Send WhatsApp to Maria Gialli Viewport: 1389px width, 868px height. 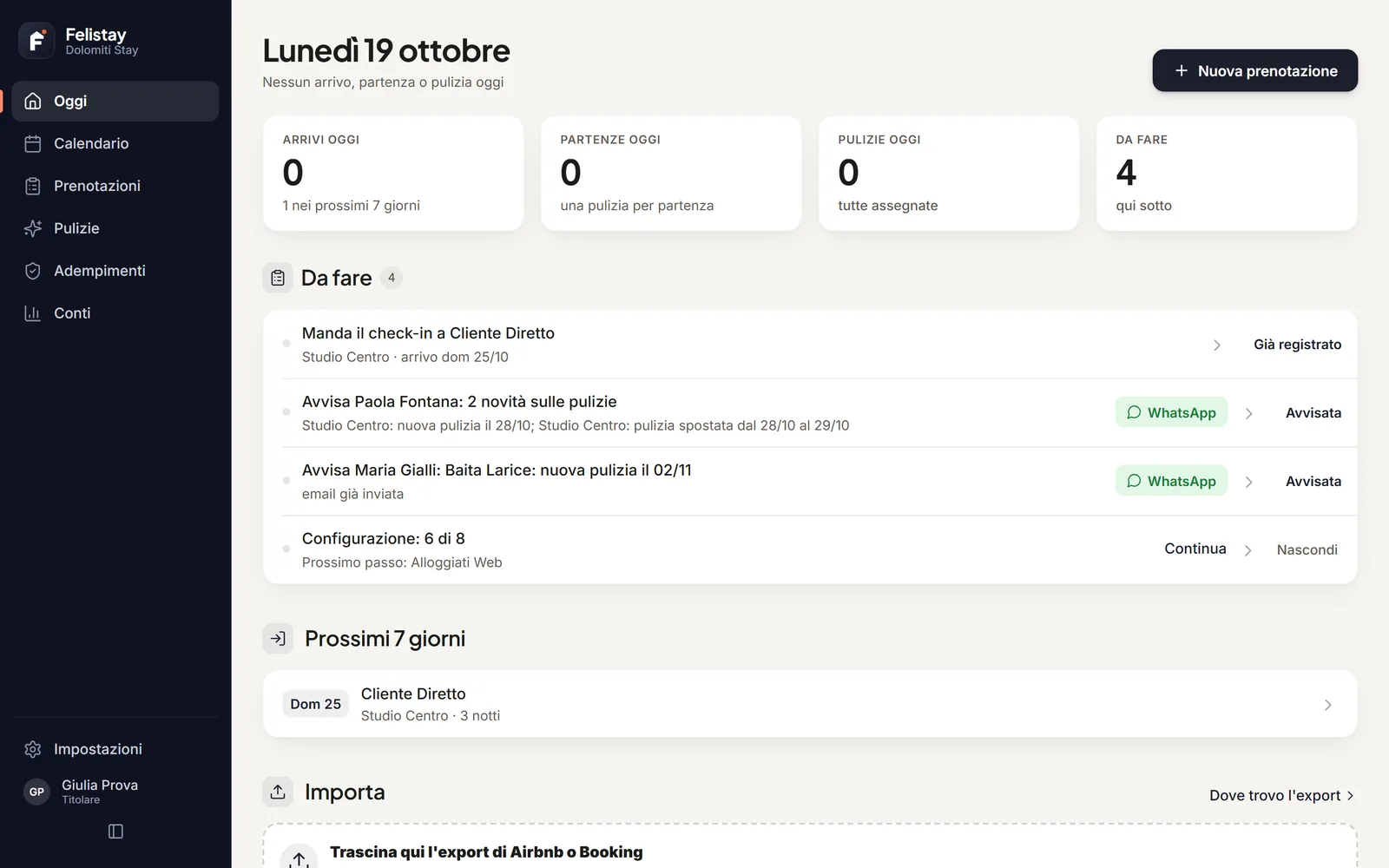coord(1171,481)
